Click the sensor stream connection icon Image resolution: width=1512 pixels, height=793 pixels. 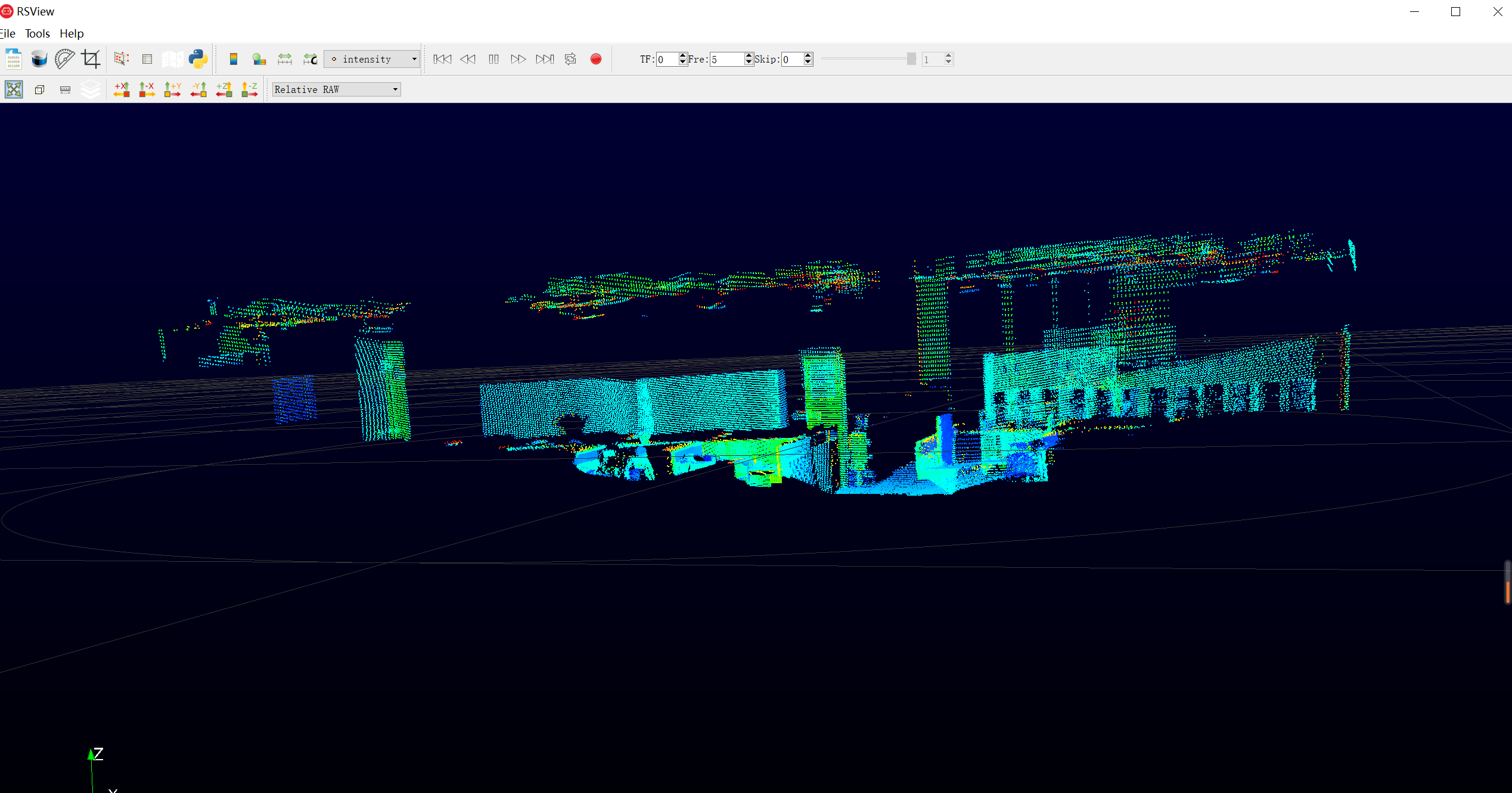(39, 59)
